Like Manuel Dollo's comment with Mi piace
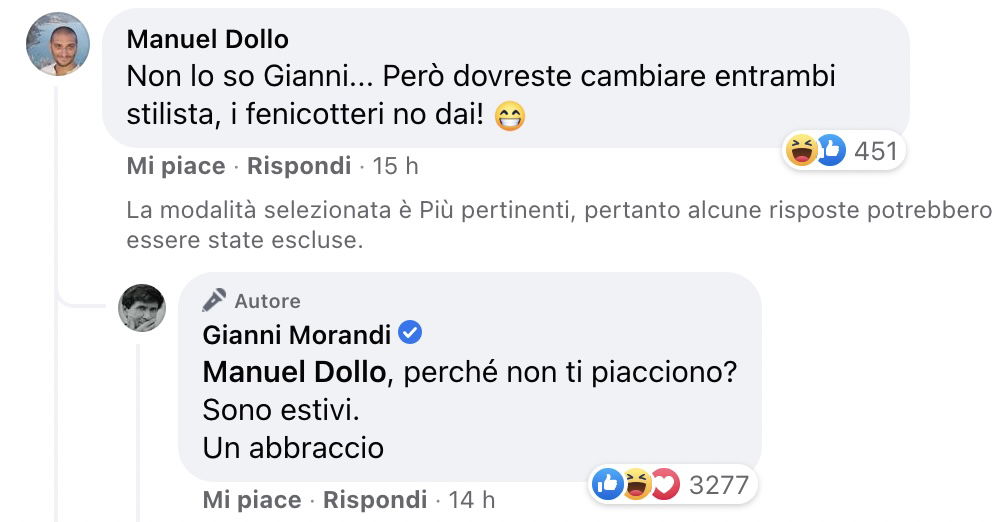This screenshot has height=522, width=994. click(x=176, y=166)
